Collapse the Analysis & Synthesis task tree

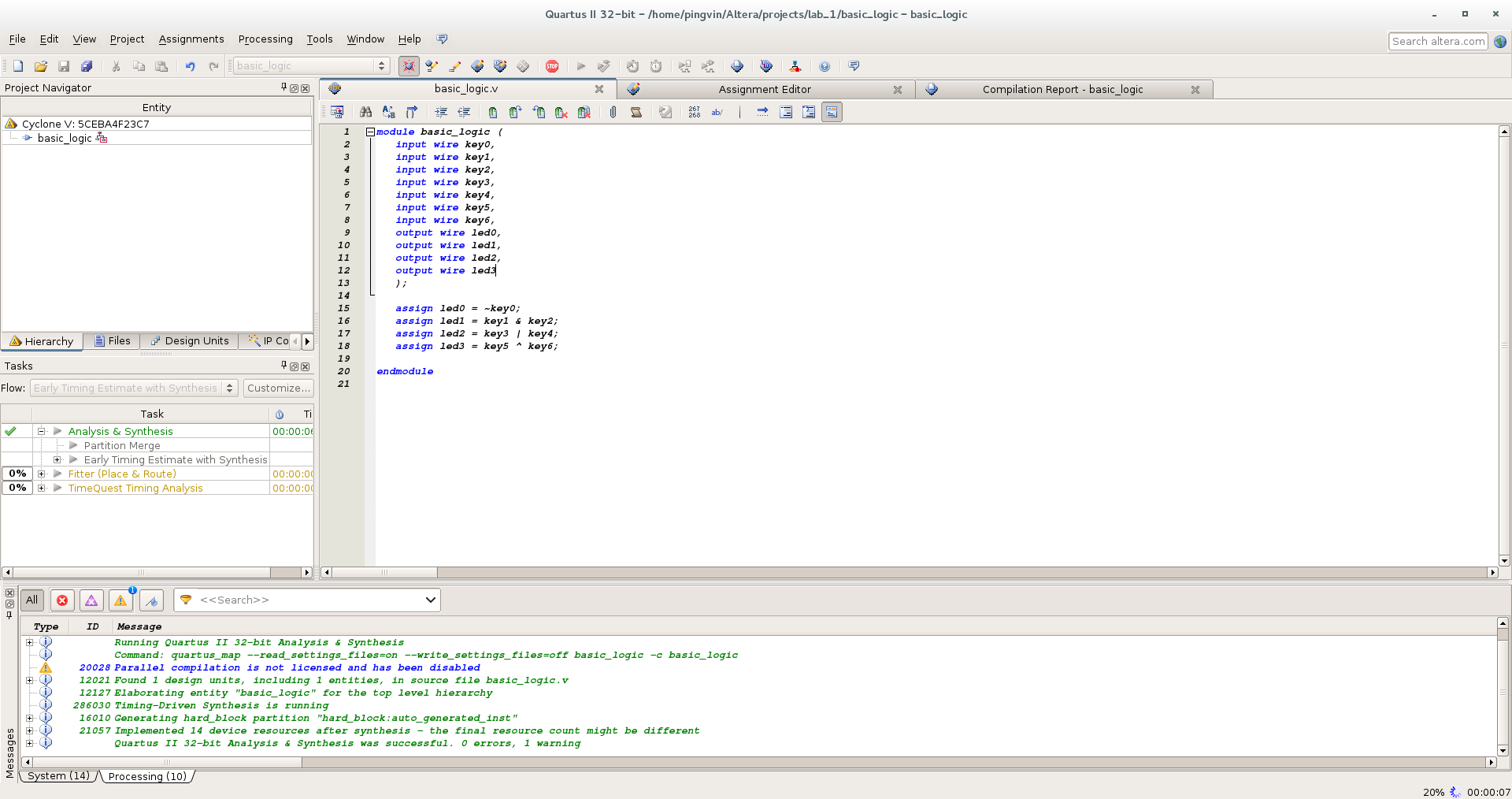click(41, 431)
